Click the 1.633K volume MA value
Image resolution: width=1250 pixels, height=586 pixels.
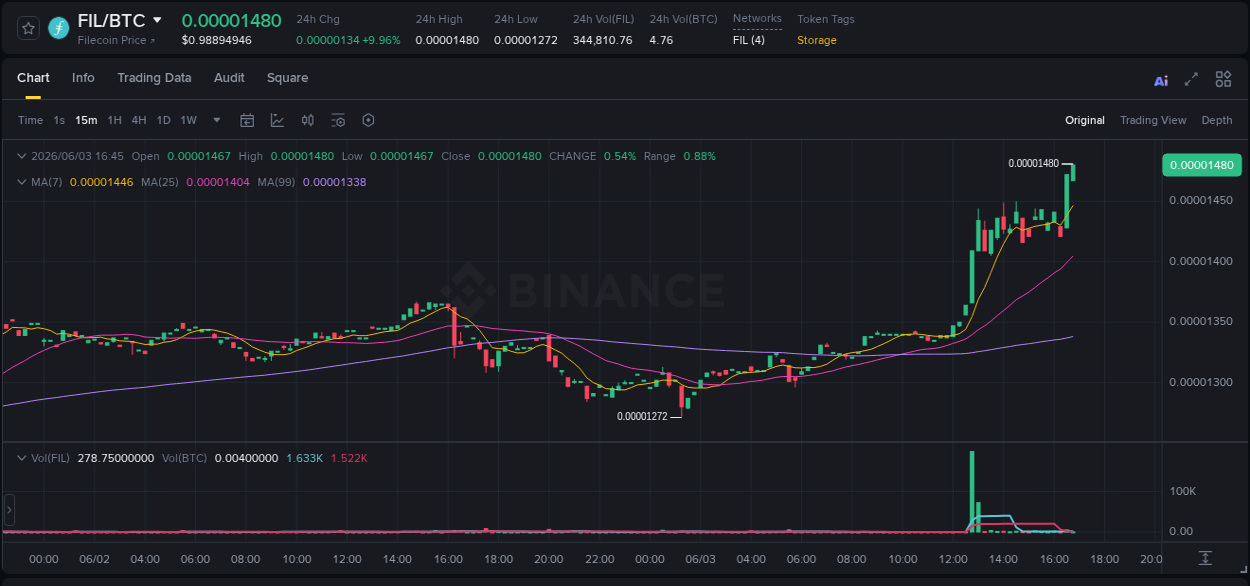click(x=304, y=457)
